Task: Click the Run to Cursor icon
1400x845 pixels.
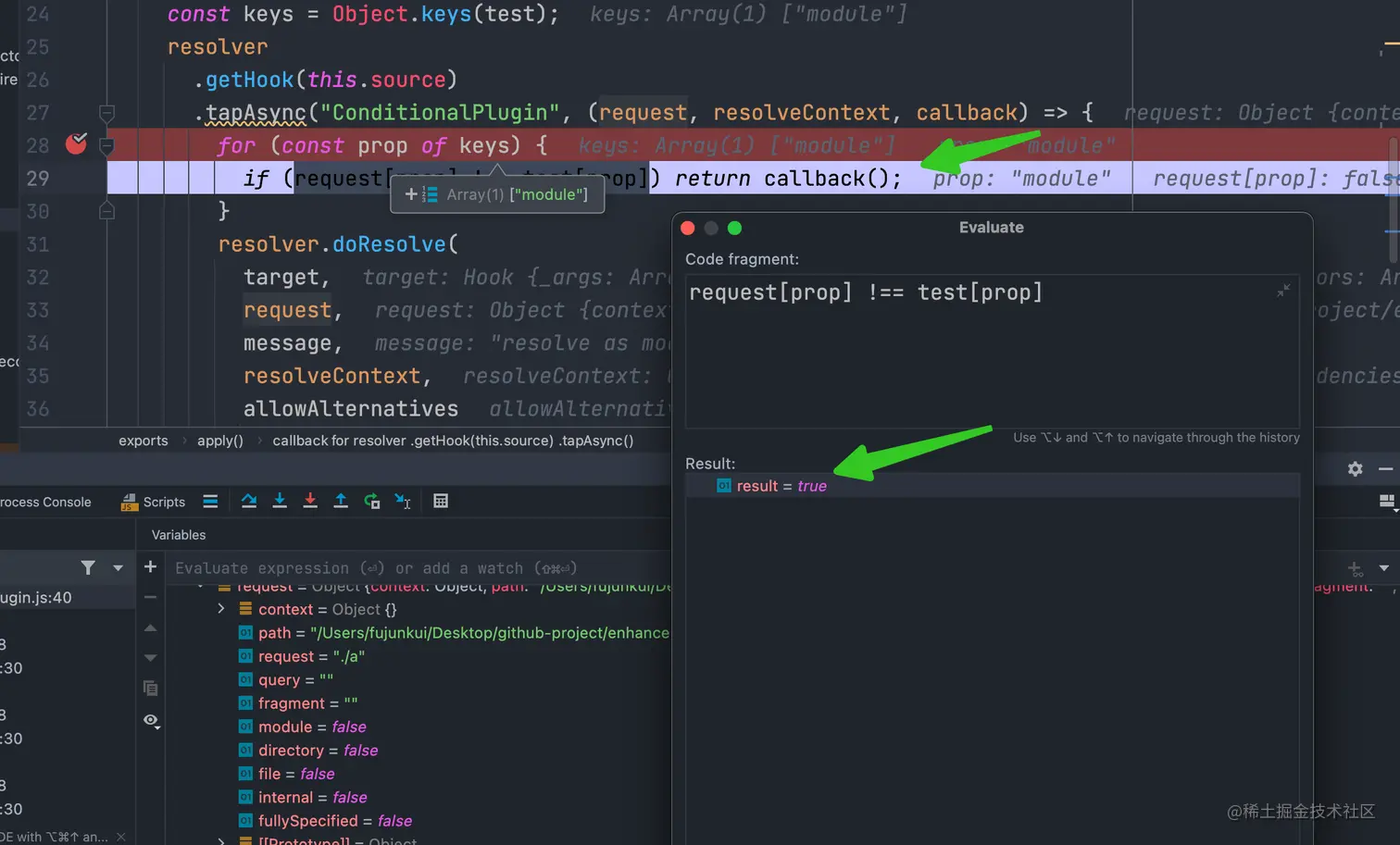Action: click(402, 501)
